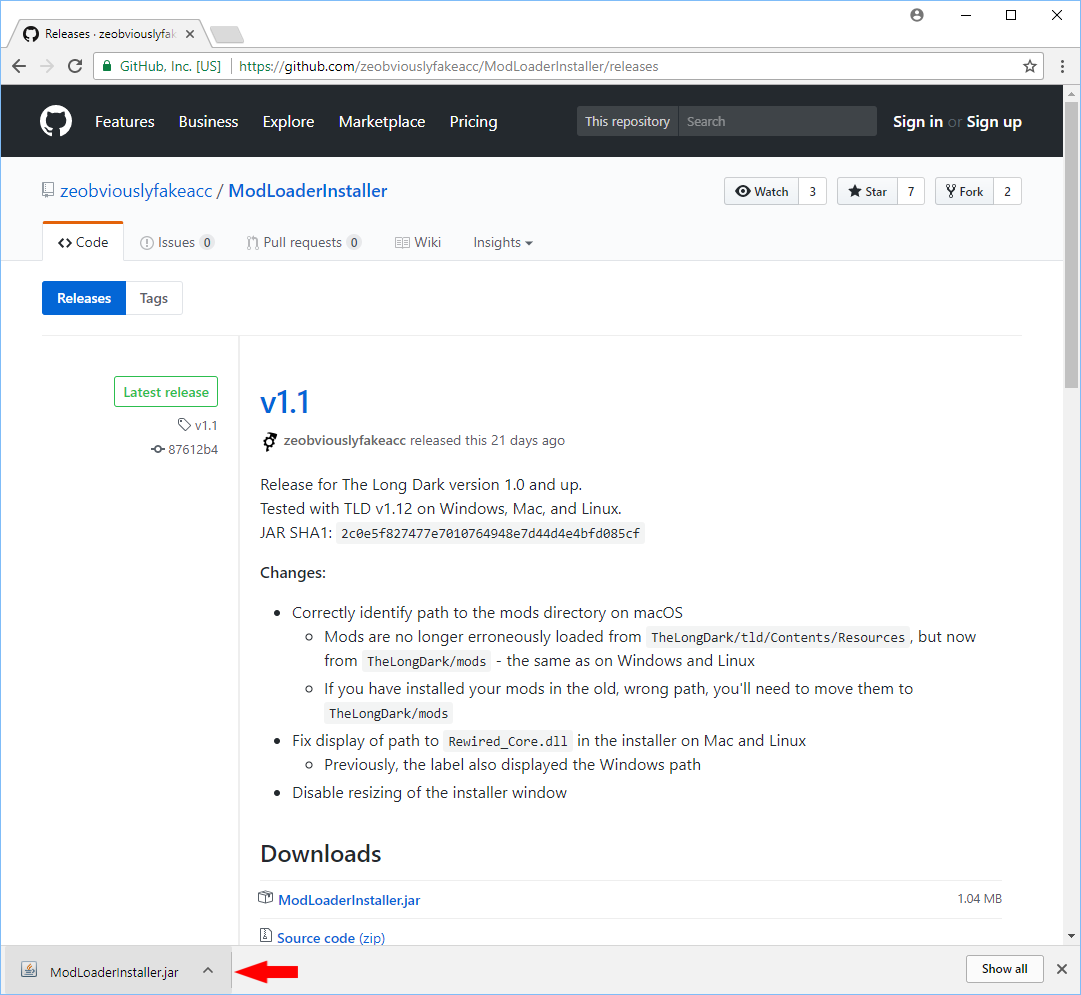Screen dimensions: 1081x995
Task: Click the 1.04 MB file size text
Action: (x=980, y=898)
